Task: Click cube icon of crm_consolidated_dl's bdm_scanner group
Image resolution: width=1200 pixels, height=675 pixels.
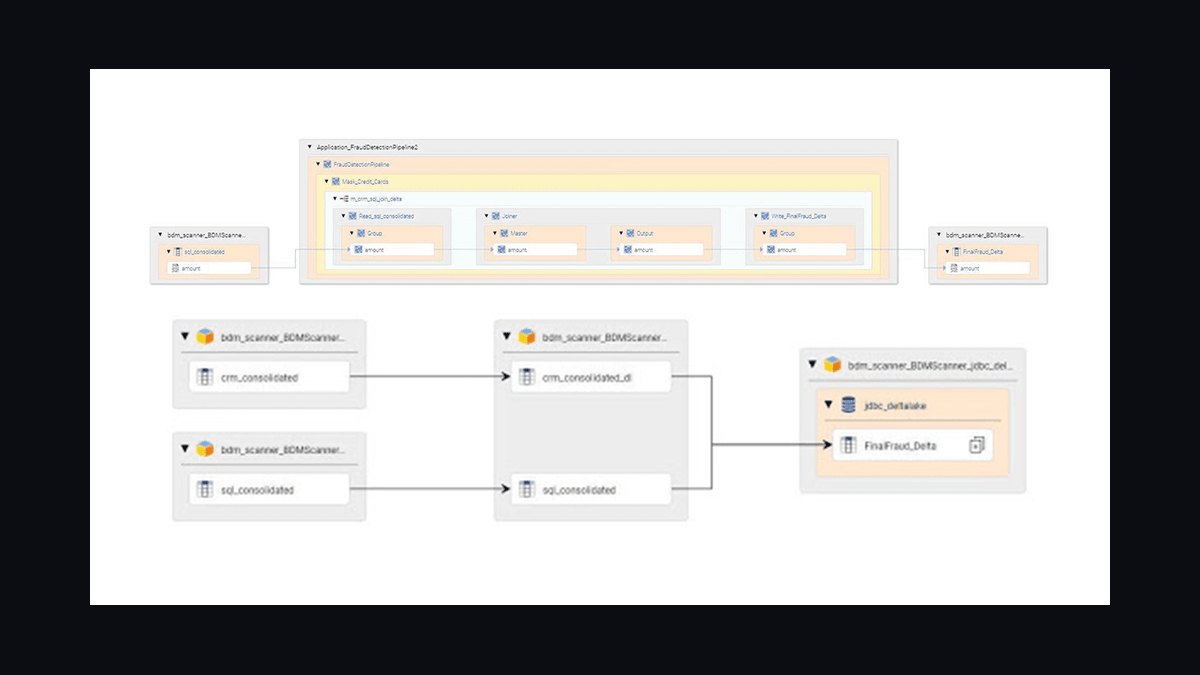Action: click(527, 337)
